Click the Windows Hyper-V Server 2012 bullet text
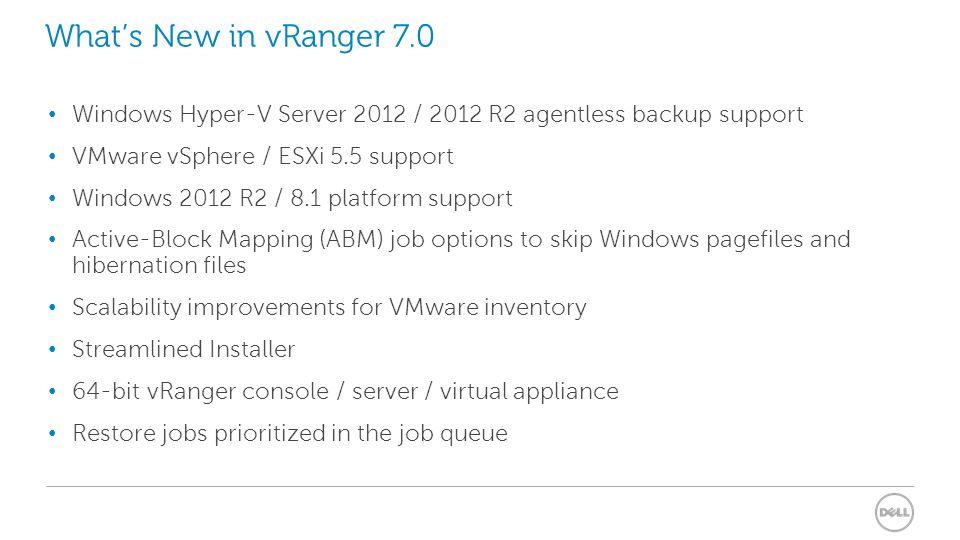Screen dimensions: 960x540 click(x=438, y=114)
